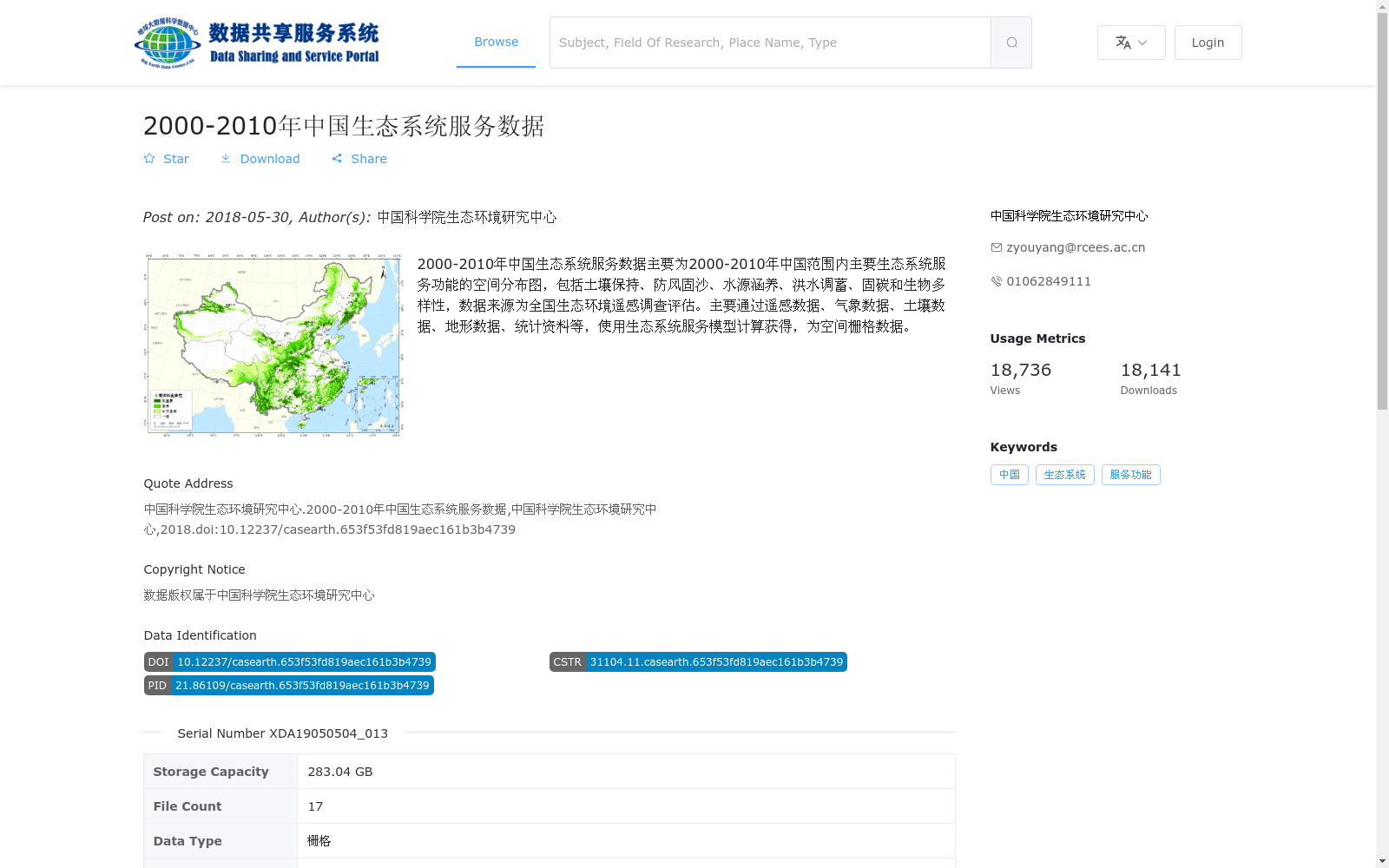Click the Login button
Viewport: 1389px width, 868px height.
1208,43
